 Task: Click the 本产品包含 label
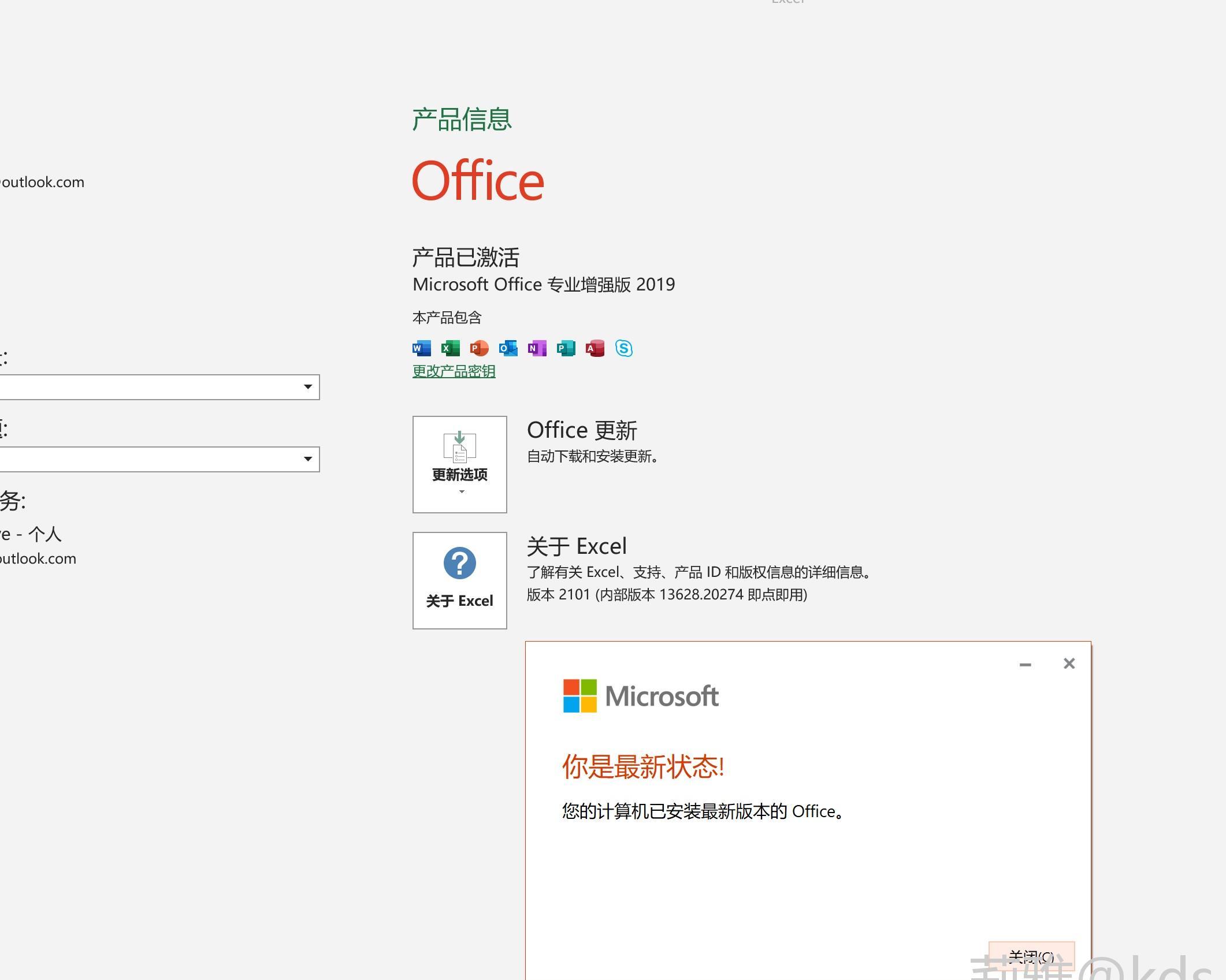pyautogui.click(x=447, y=318)
